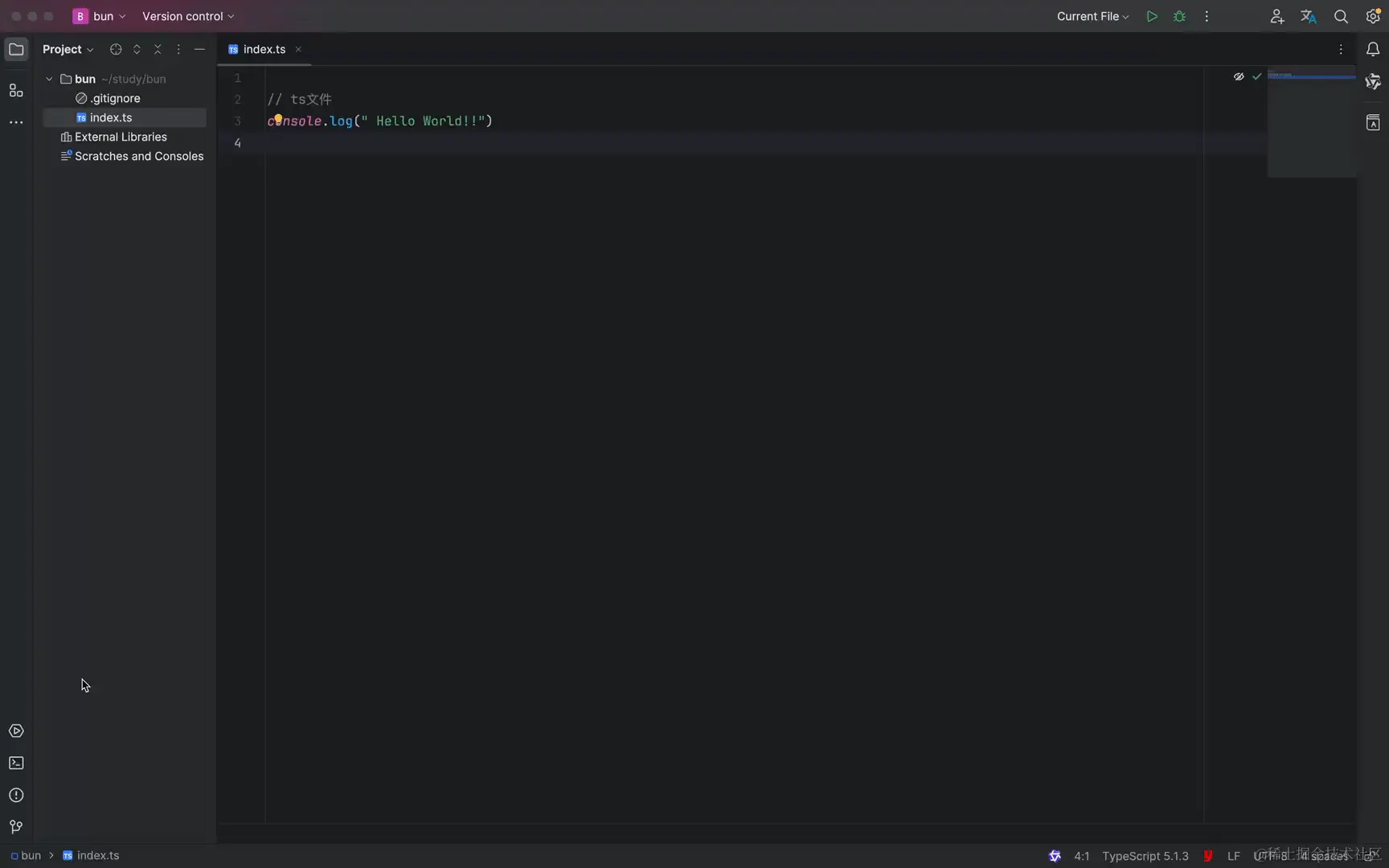1389x868 pixels.
Task: Collapse the bun folder tree node
Action: (49, 79)
